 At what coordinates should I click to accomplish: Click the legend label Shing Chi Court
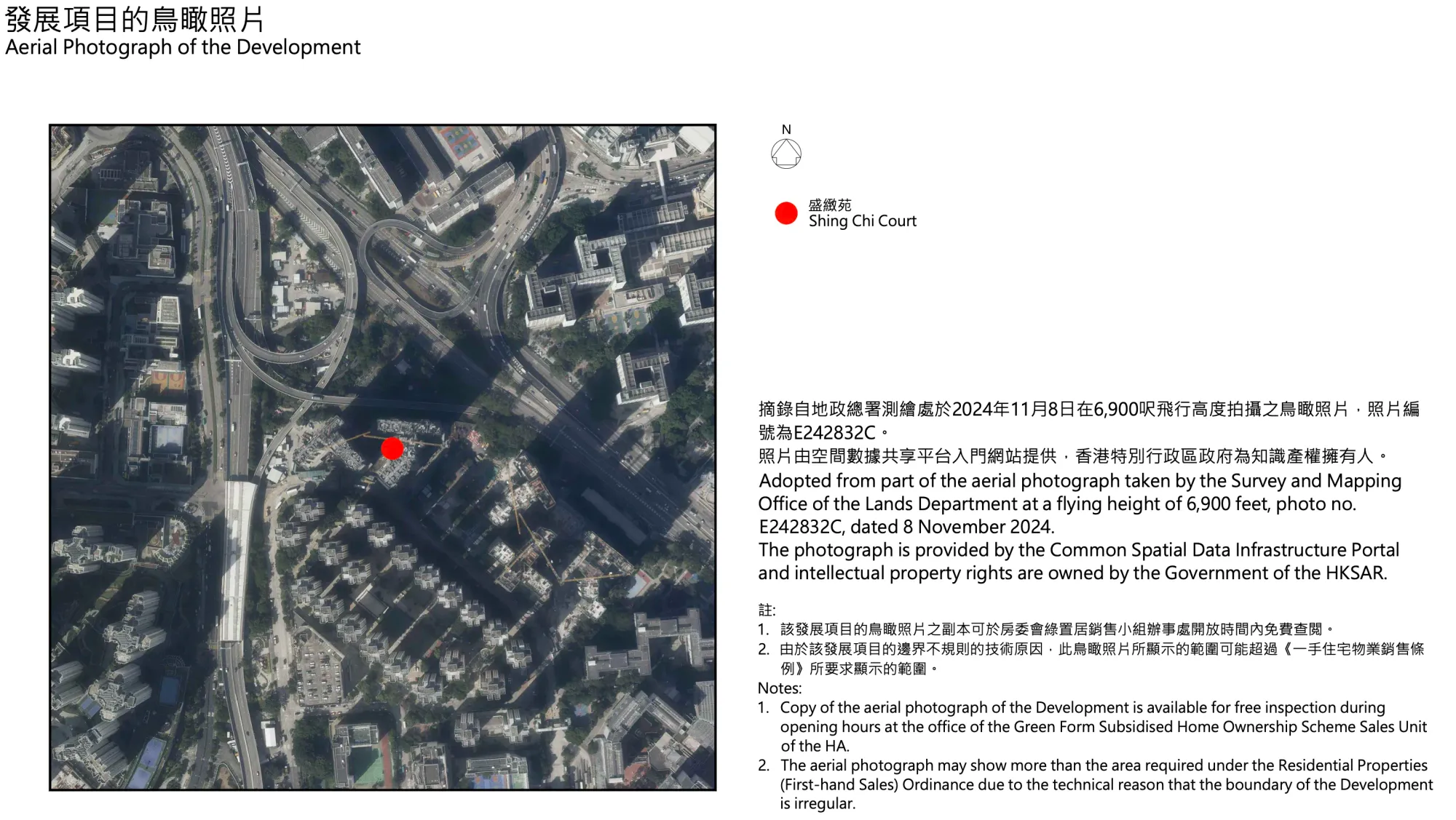pos(863,221)
